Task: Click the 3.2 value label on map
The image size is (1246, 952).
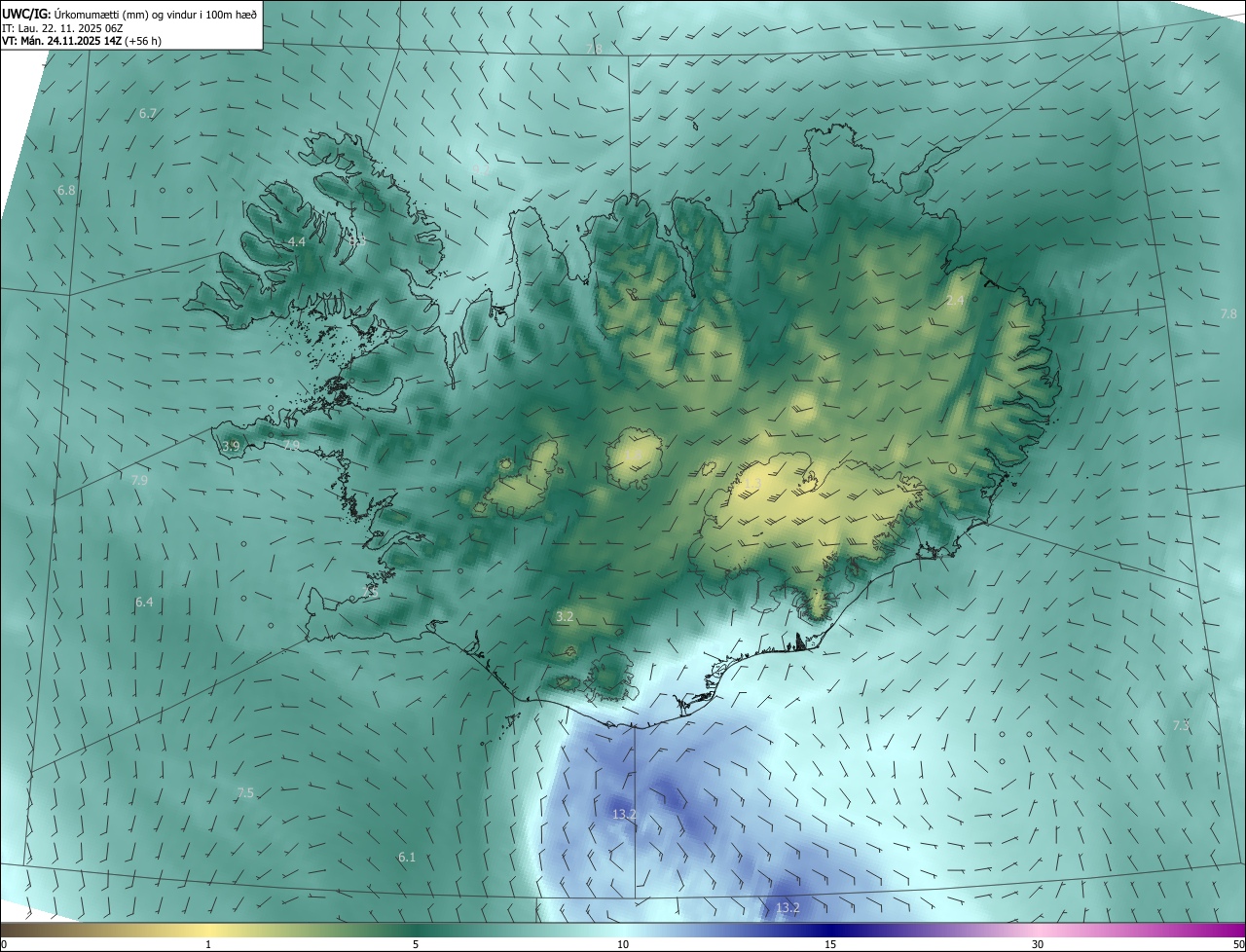Action: [565, 617]
